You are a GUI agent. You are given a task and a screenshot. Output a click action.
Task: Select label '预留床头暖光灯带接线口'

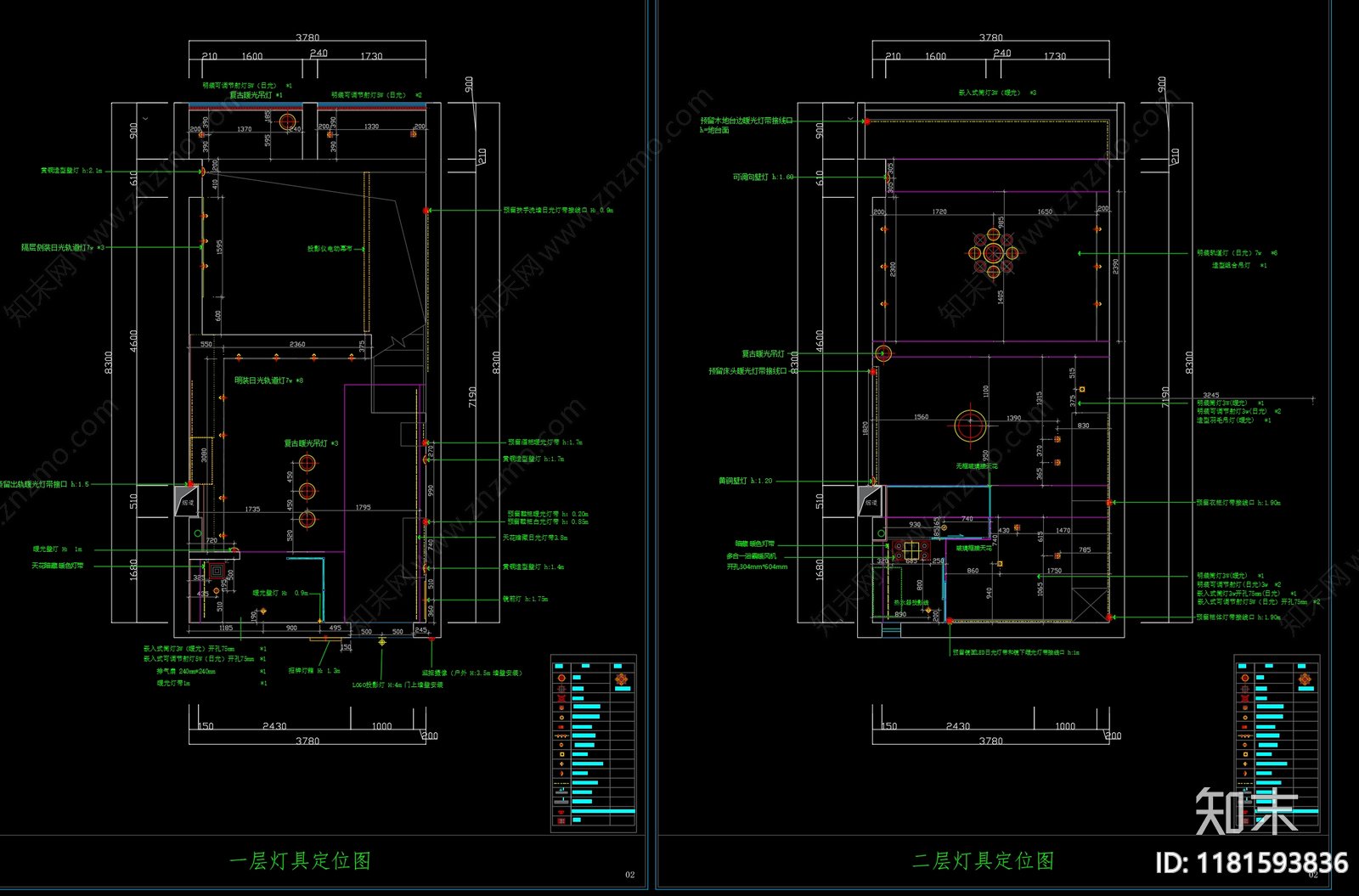point(750,371)
